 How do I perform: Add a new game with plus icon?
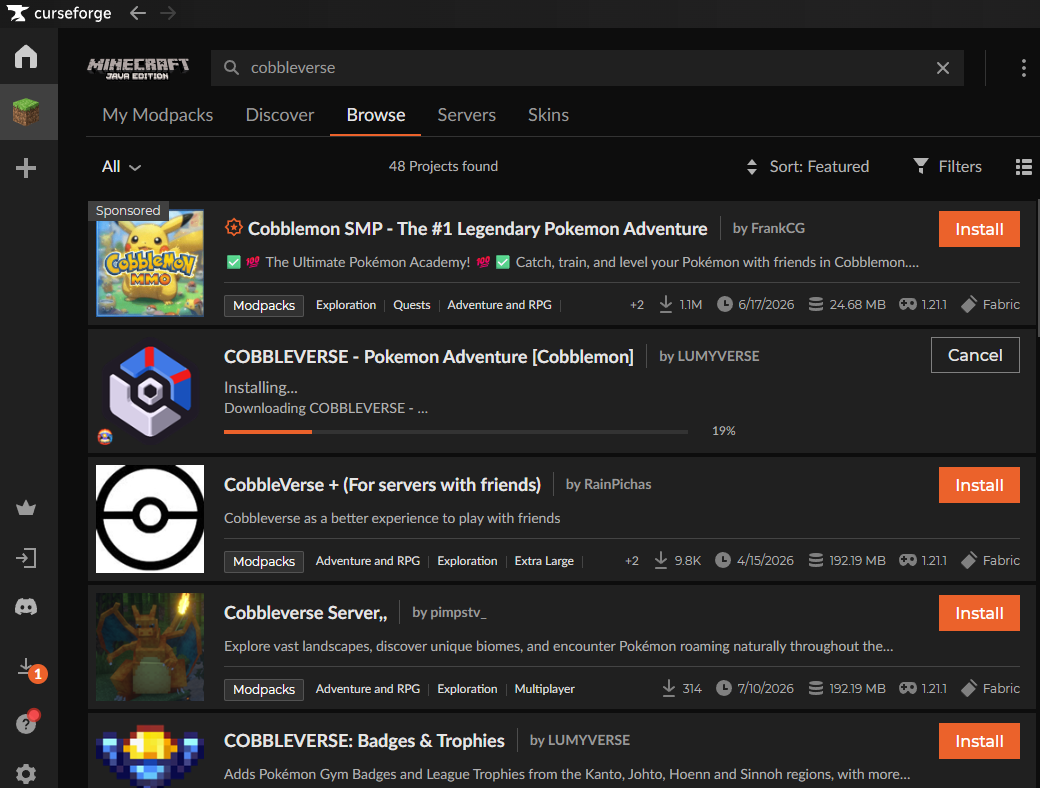pos(26,168)
